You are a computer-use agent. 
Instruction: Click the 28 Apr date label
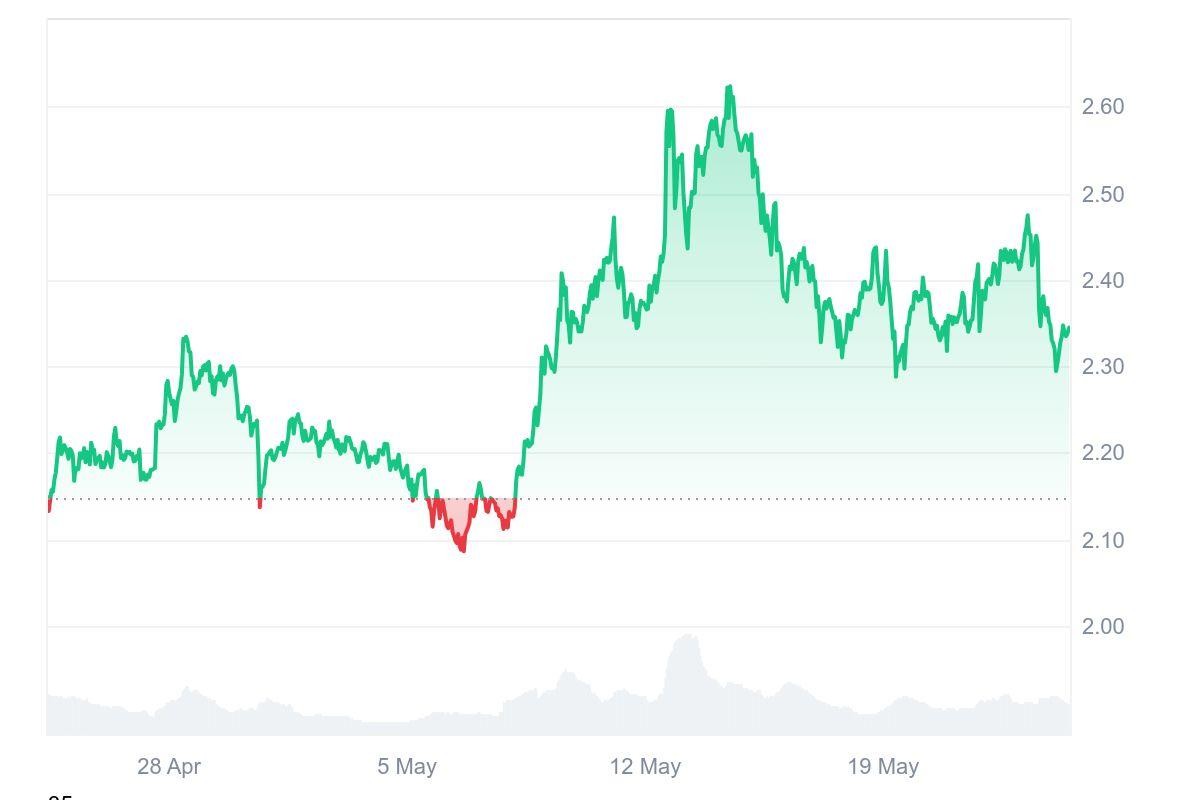pyautogui.click(x=169, y=767)
